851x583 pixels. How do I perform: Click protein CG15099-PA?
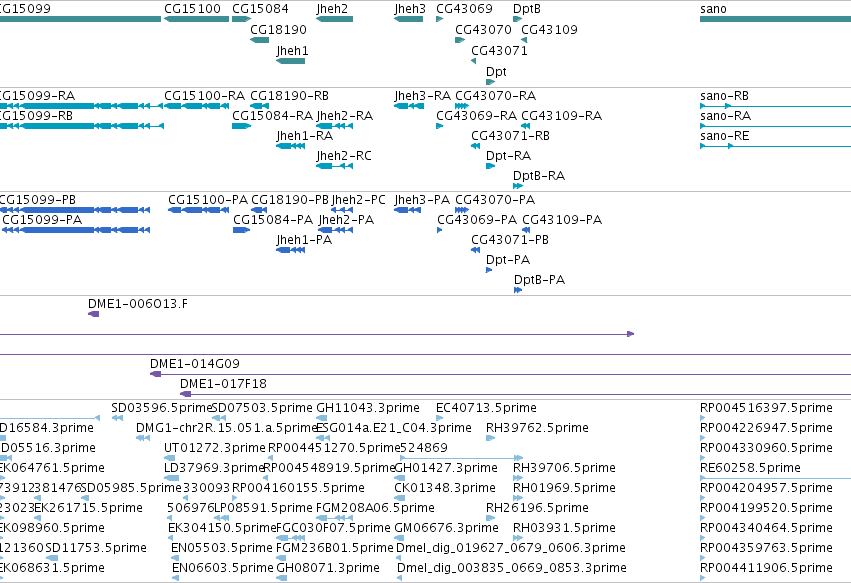[76, 230]
